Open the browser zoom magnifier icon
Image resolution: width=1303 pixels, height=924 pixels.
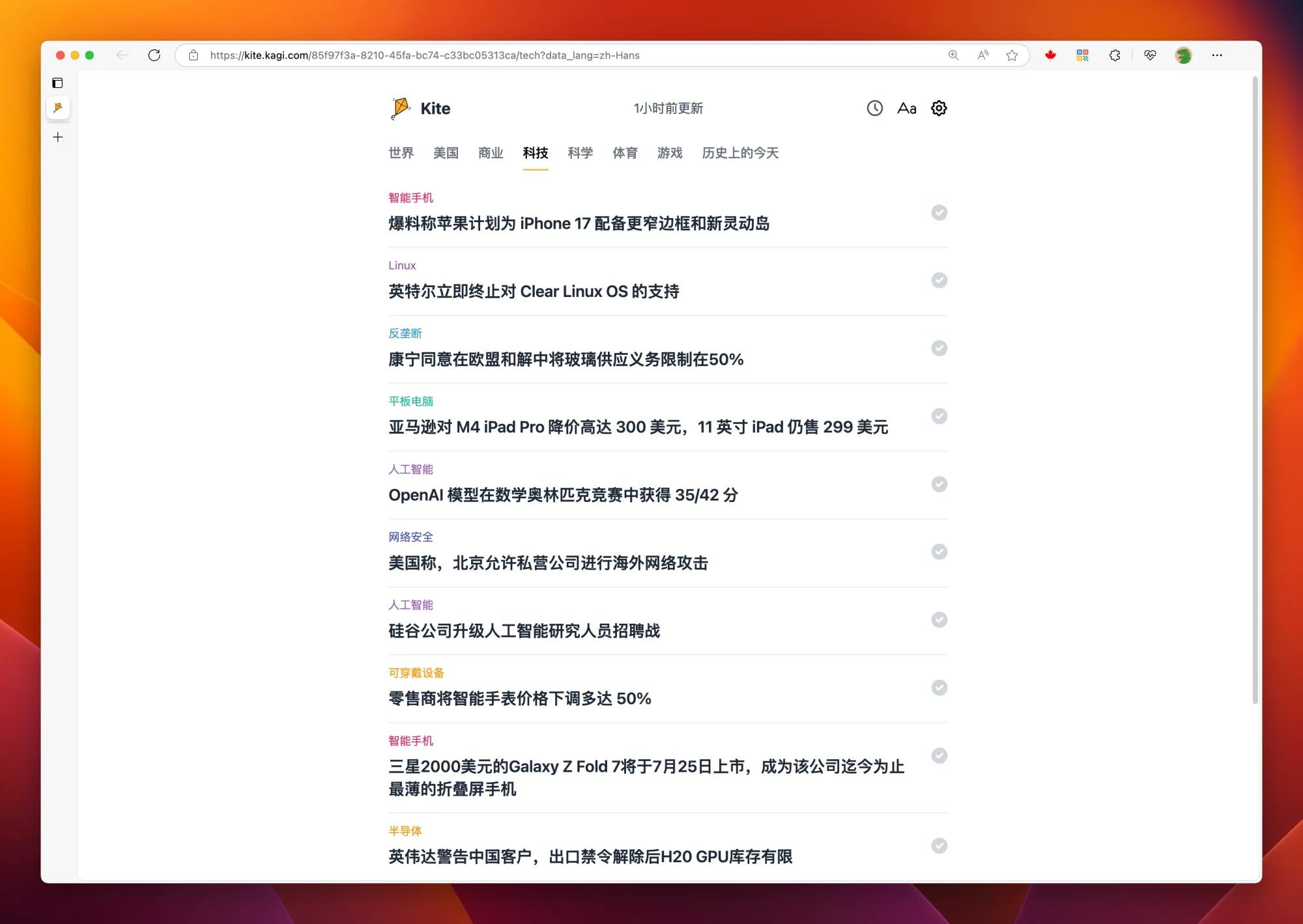[953, 55]
